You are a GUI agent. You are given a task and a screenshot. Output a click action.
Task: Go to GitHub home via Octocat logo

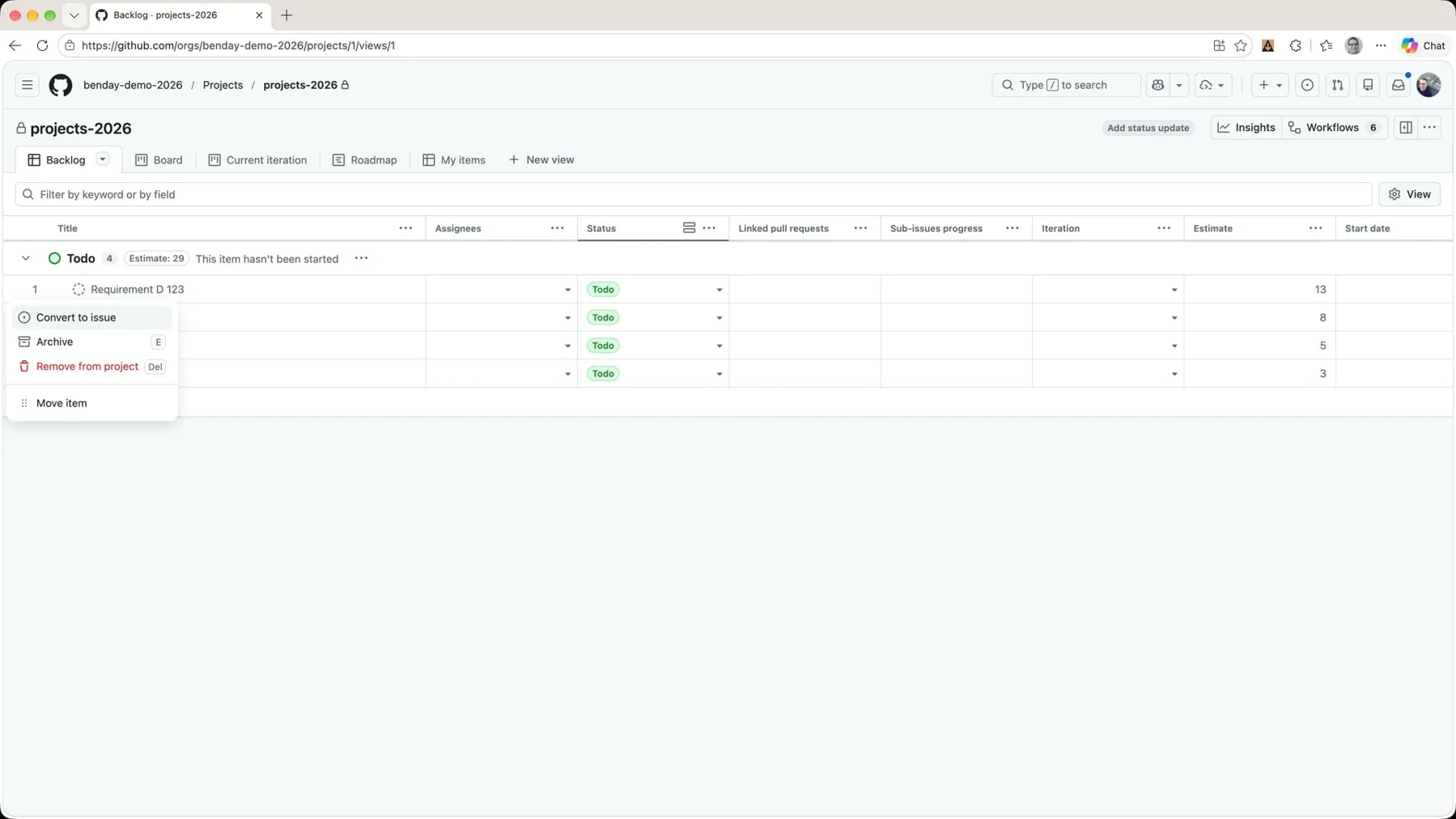tap(61, 85)
